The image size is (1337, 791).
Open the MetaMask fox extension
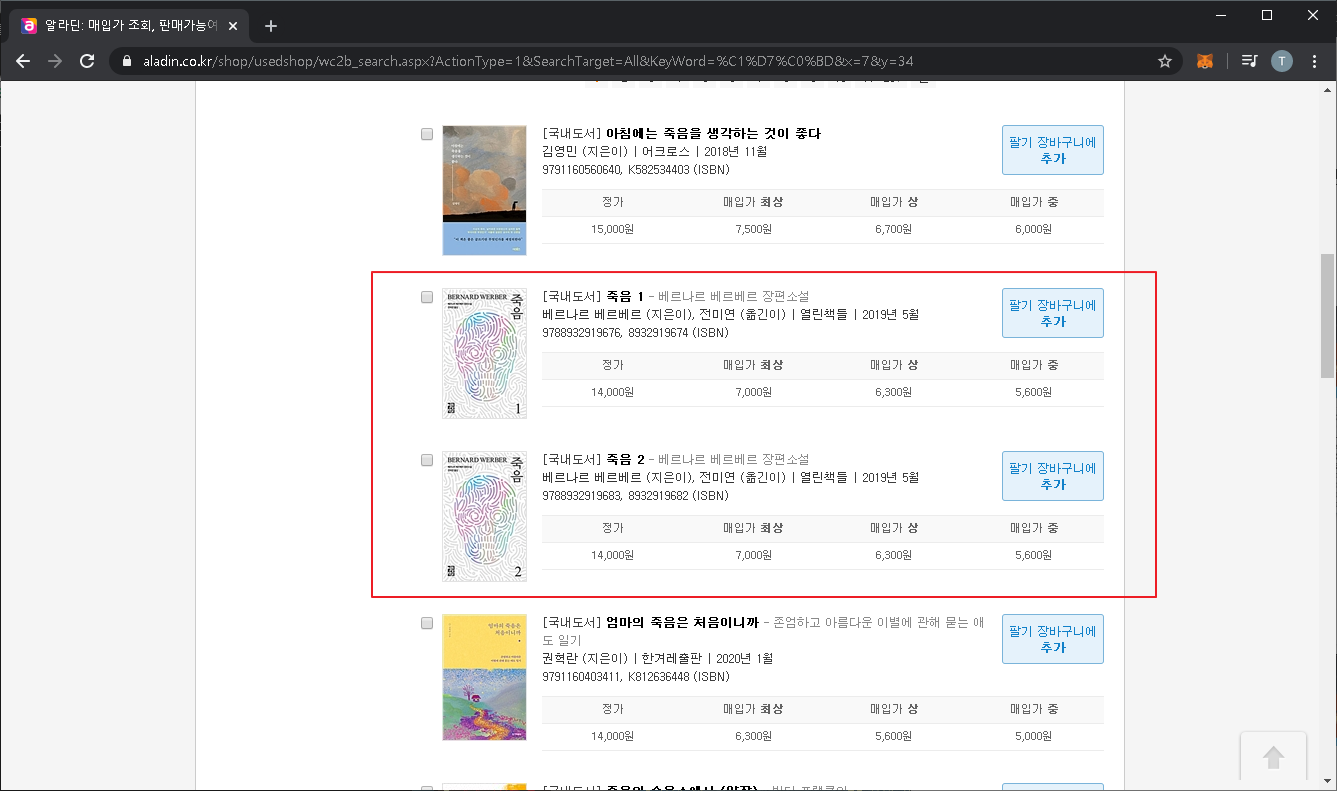pos(1206,61)
